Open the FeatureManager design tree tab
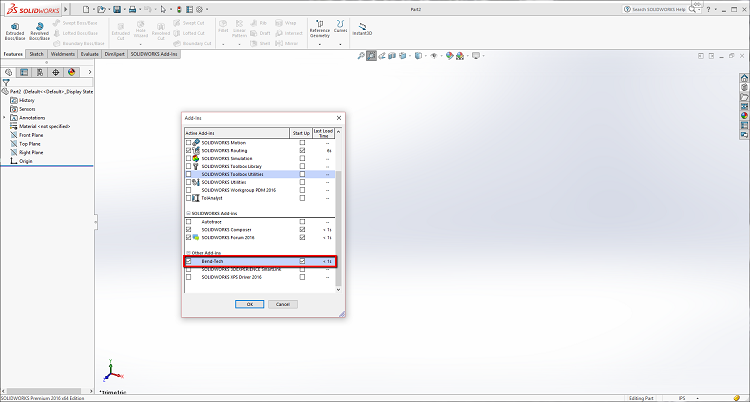 point(9,72)
